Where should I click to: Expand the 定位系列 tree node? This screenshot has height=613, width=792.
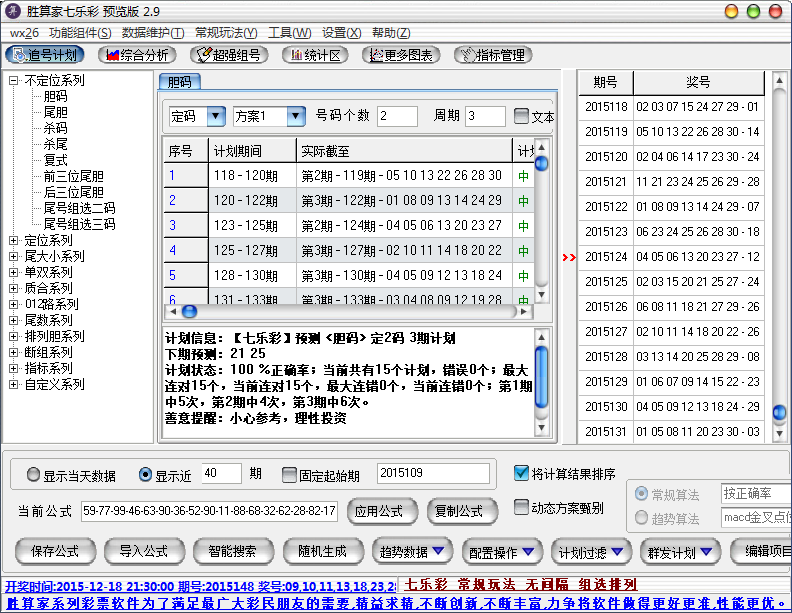13,241
